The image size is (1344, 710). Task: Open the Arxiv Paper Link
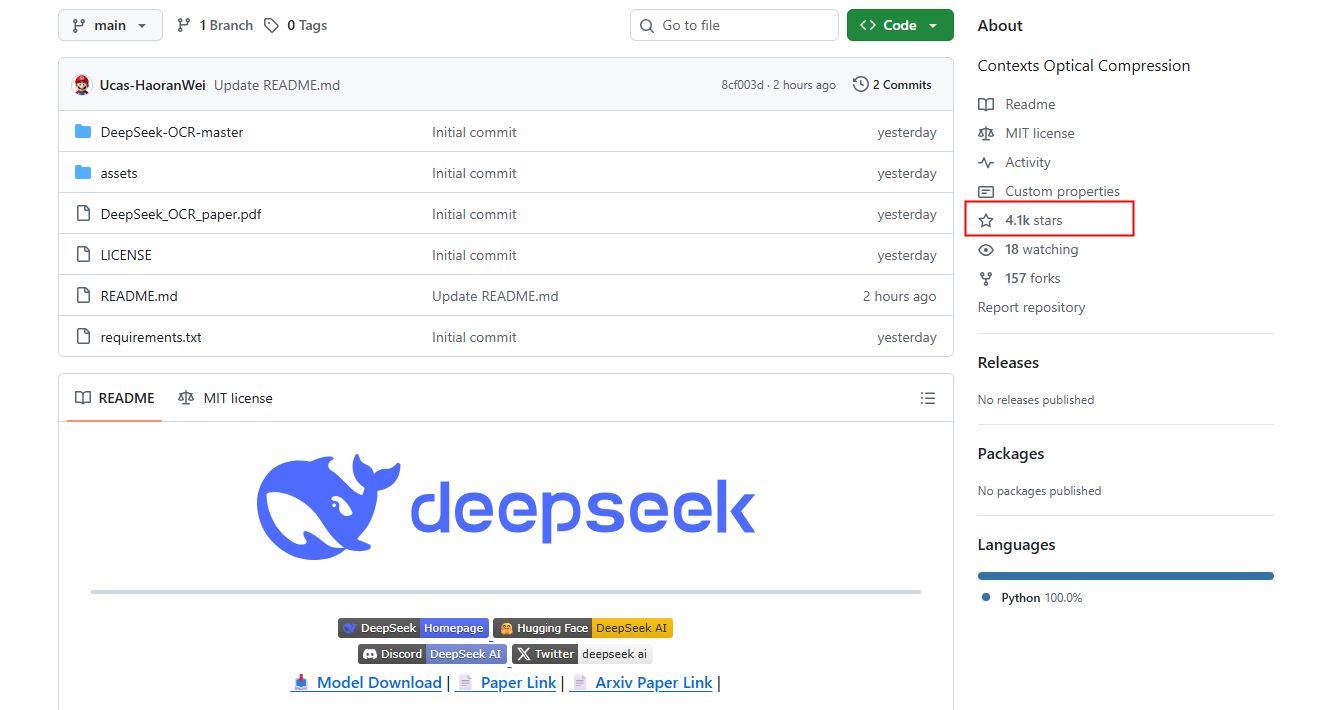point(641,683)
